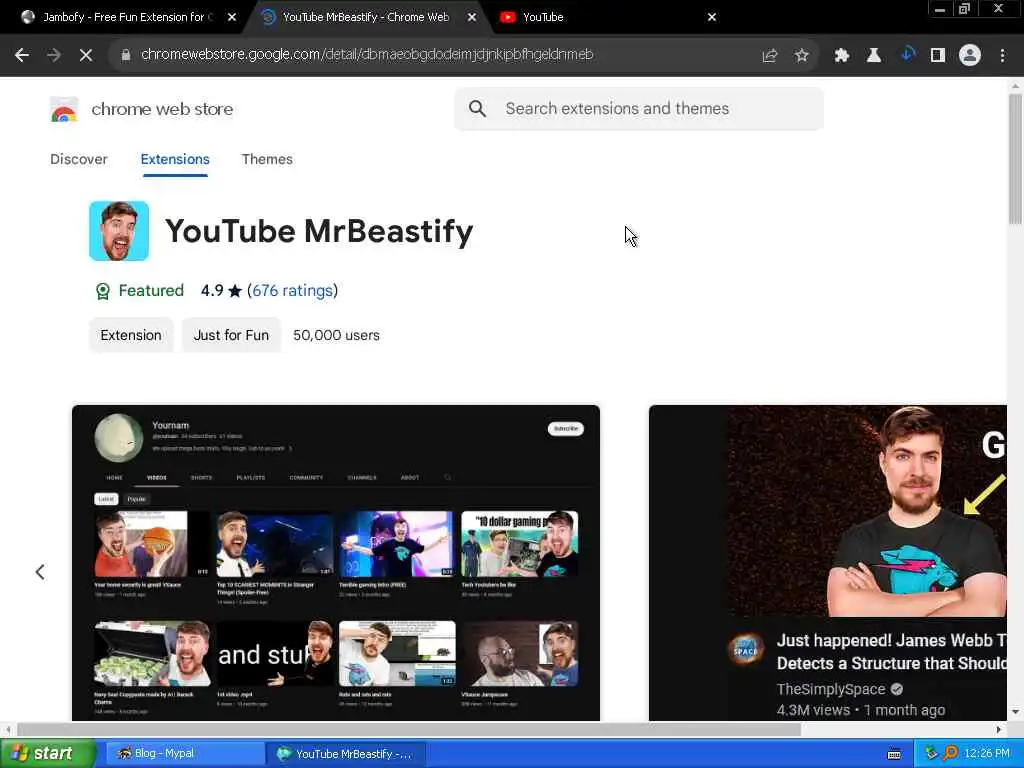1024x768 pixels.
Task: Click the padlock site info icon
Action: 126,55
